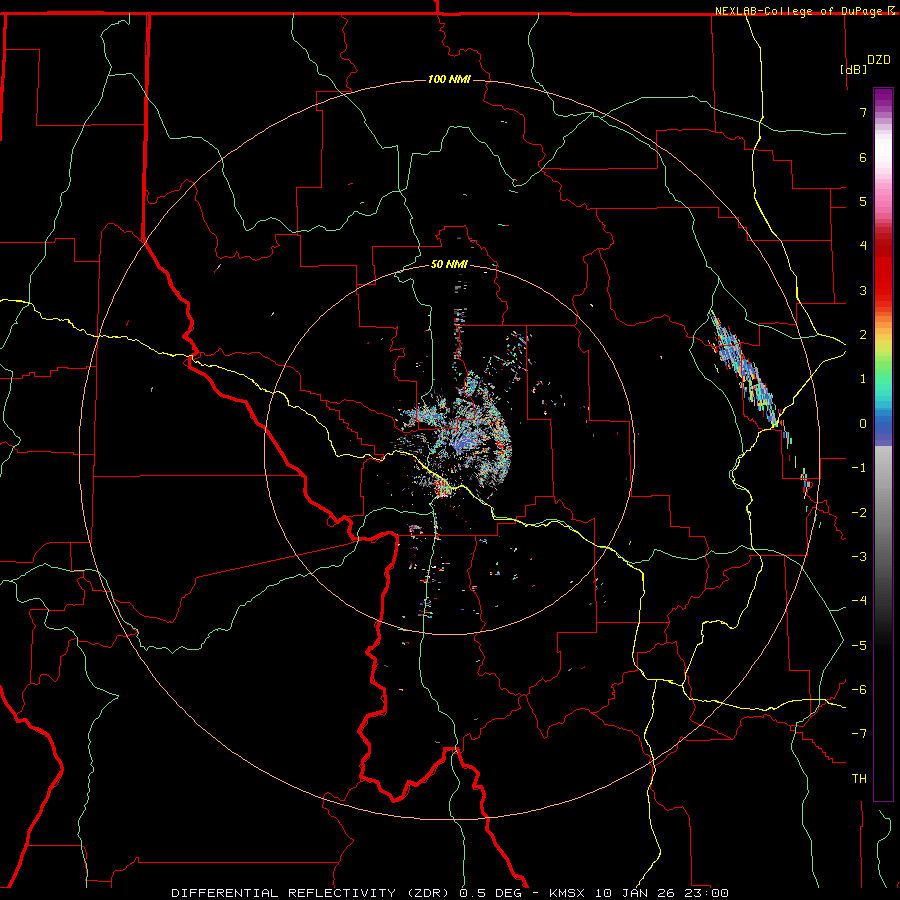
Task: Click the 100 NMI range ring label
Action: (x=449, y=79)
